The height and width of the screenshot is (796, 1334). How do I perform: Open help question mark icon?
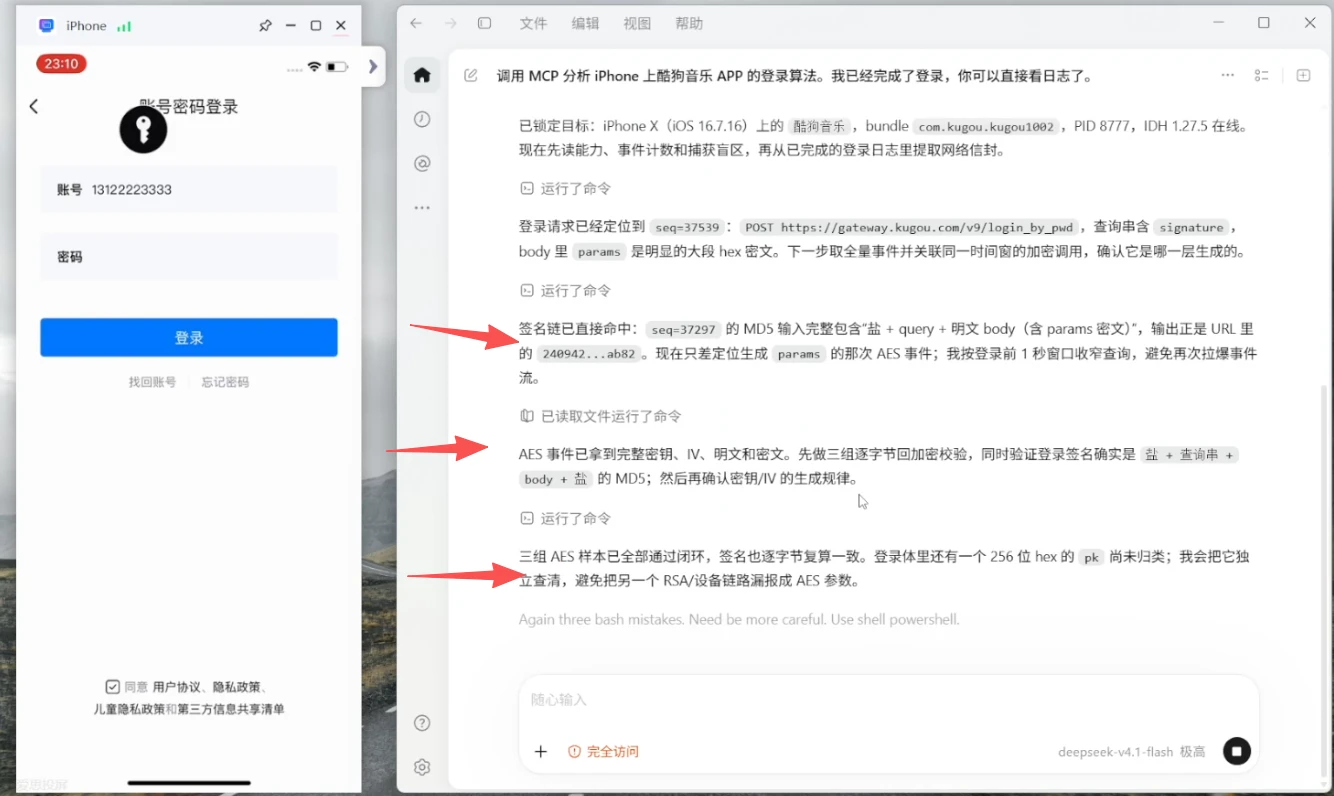pyautogui.click(x=422, y=723)
